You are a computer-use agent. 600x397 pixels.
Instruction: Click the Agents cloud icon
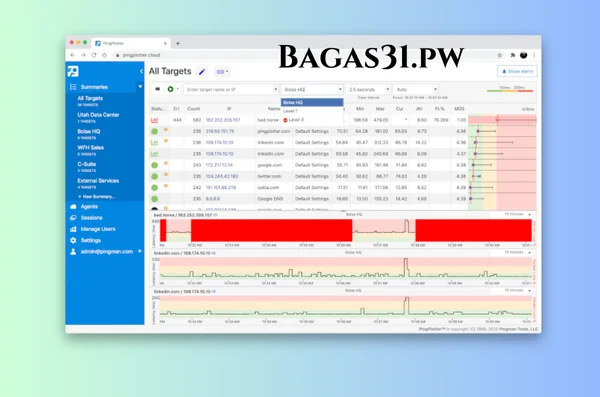point(73,206)
